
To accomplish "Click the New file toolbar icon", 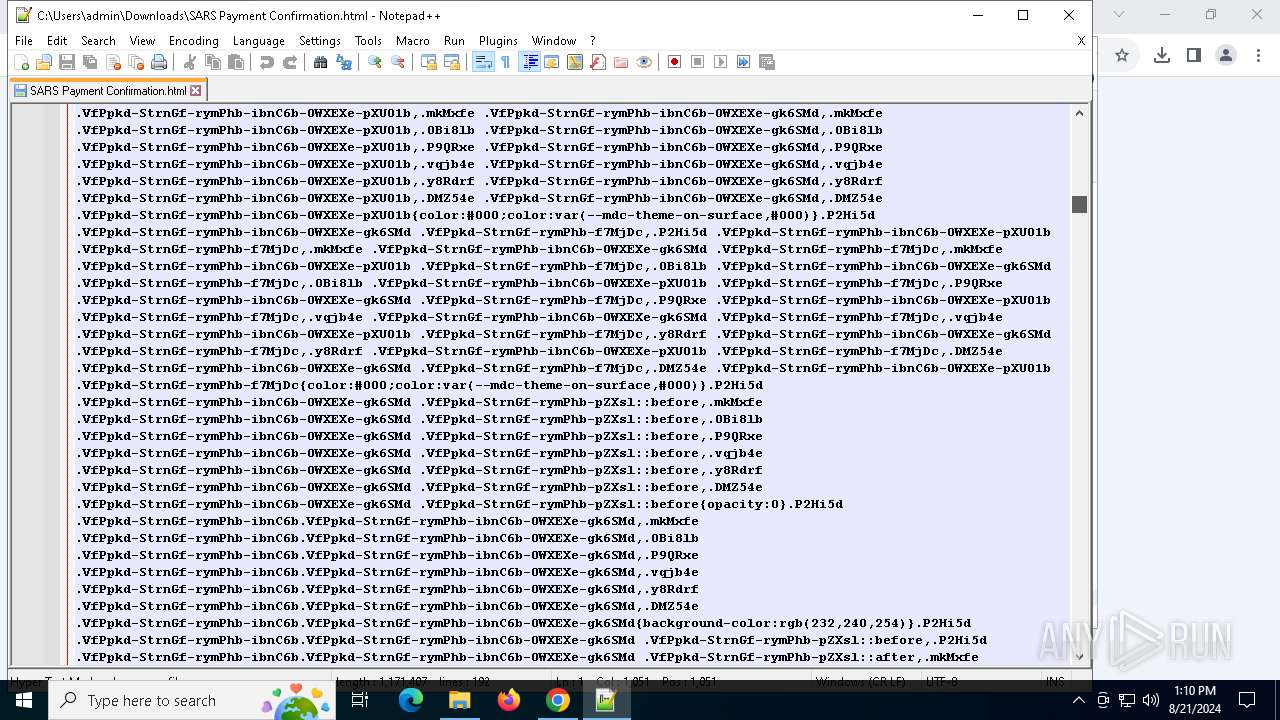I will 21,62.
